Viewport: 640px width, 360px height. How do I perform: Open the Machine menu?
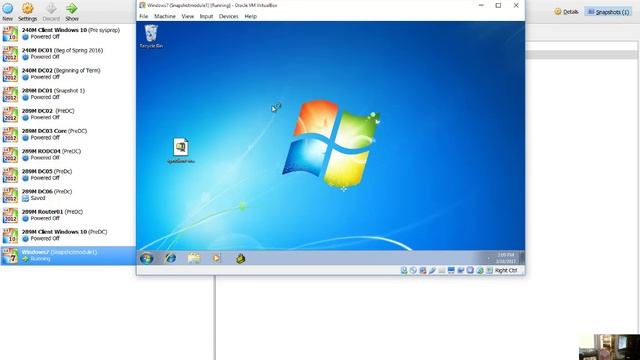coord(164,16)
